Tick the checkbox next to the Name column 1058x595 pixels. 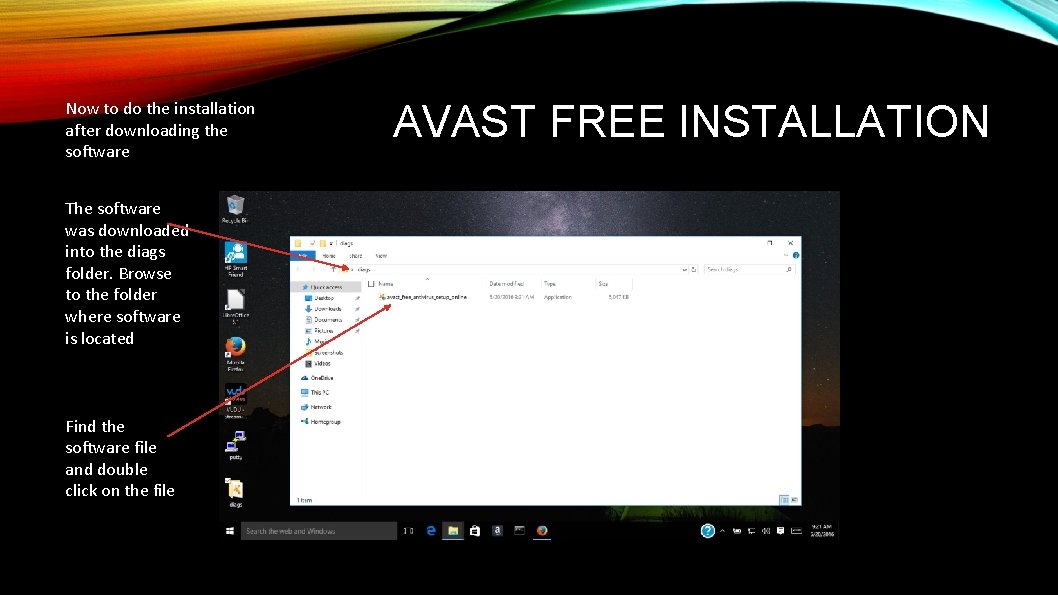tap(371, 283)
